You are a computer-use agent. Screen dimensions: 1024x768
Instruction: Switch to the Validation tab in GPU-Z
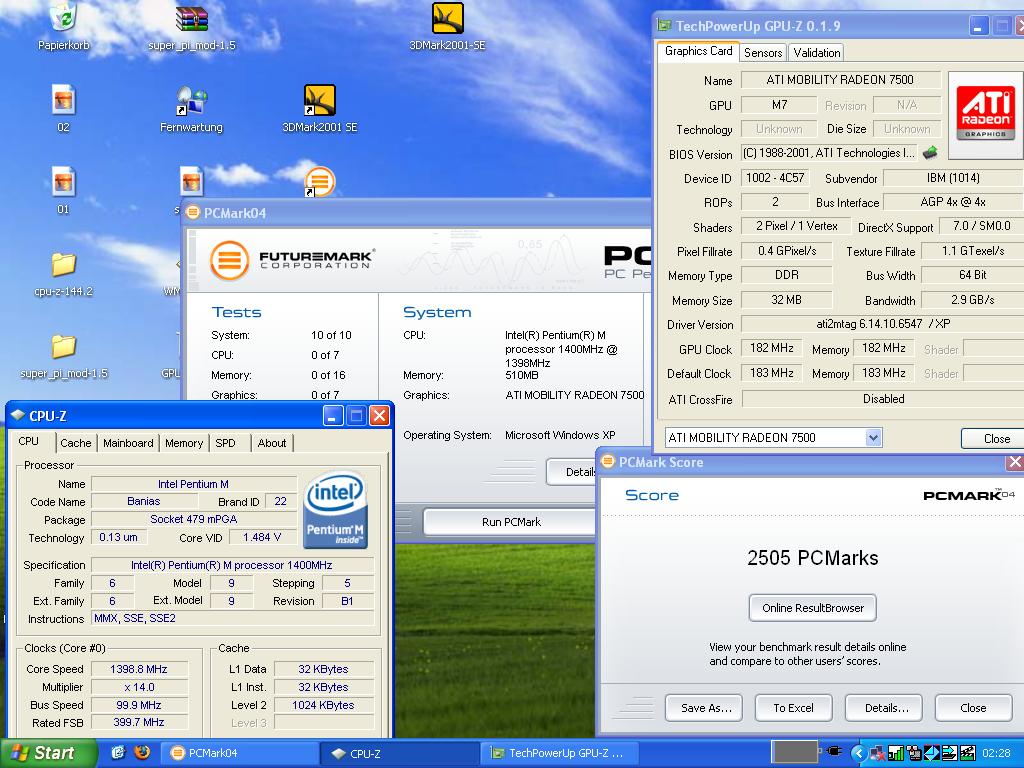[816, 53]
